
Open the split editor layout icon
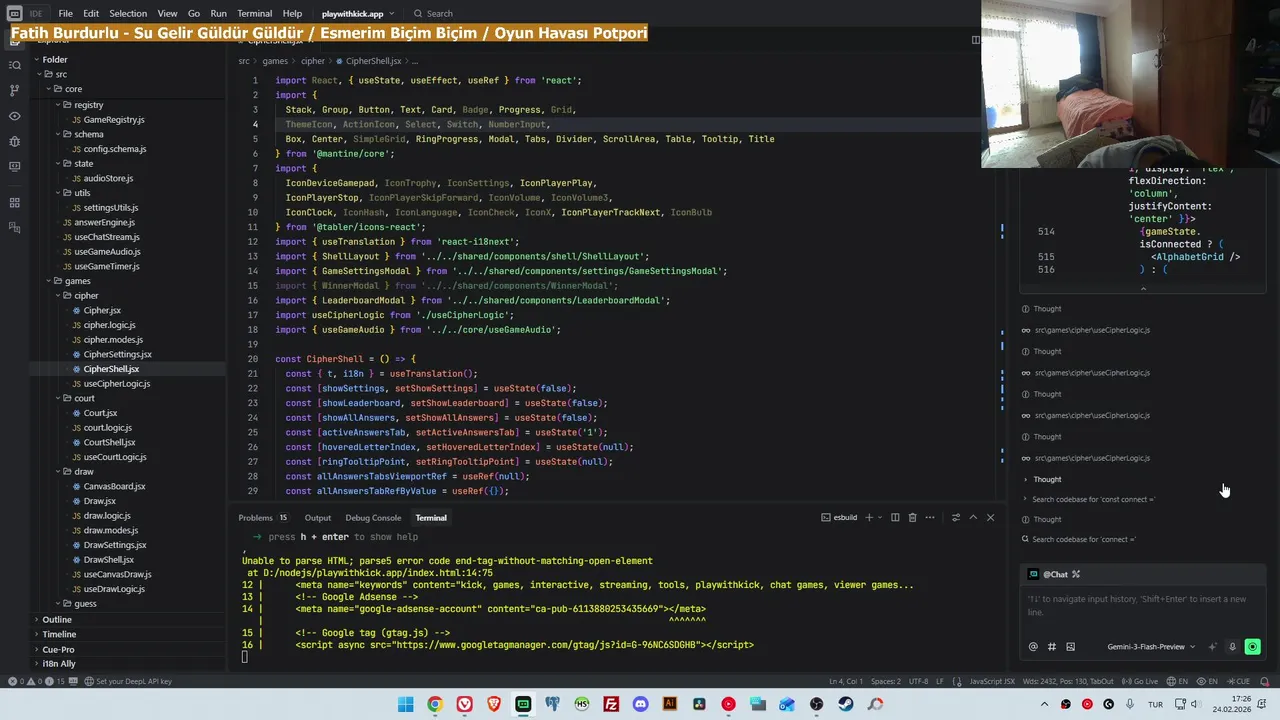coord(975,40)
